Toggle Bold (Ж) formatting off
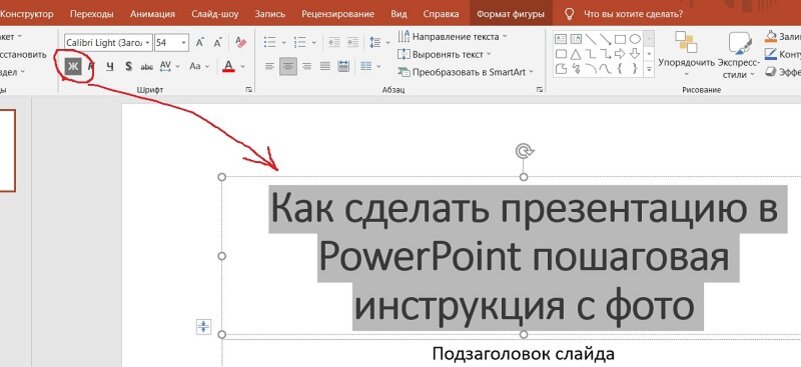 click(x=73, y=66)
